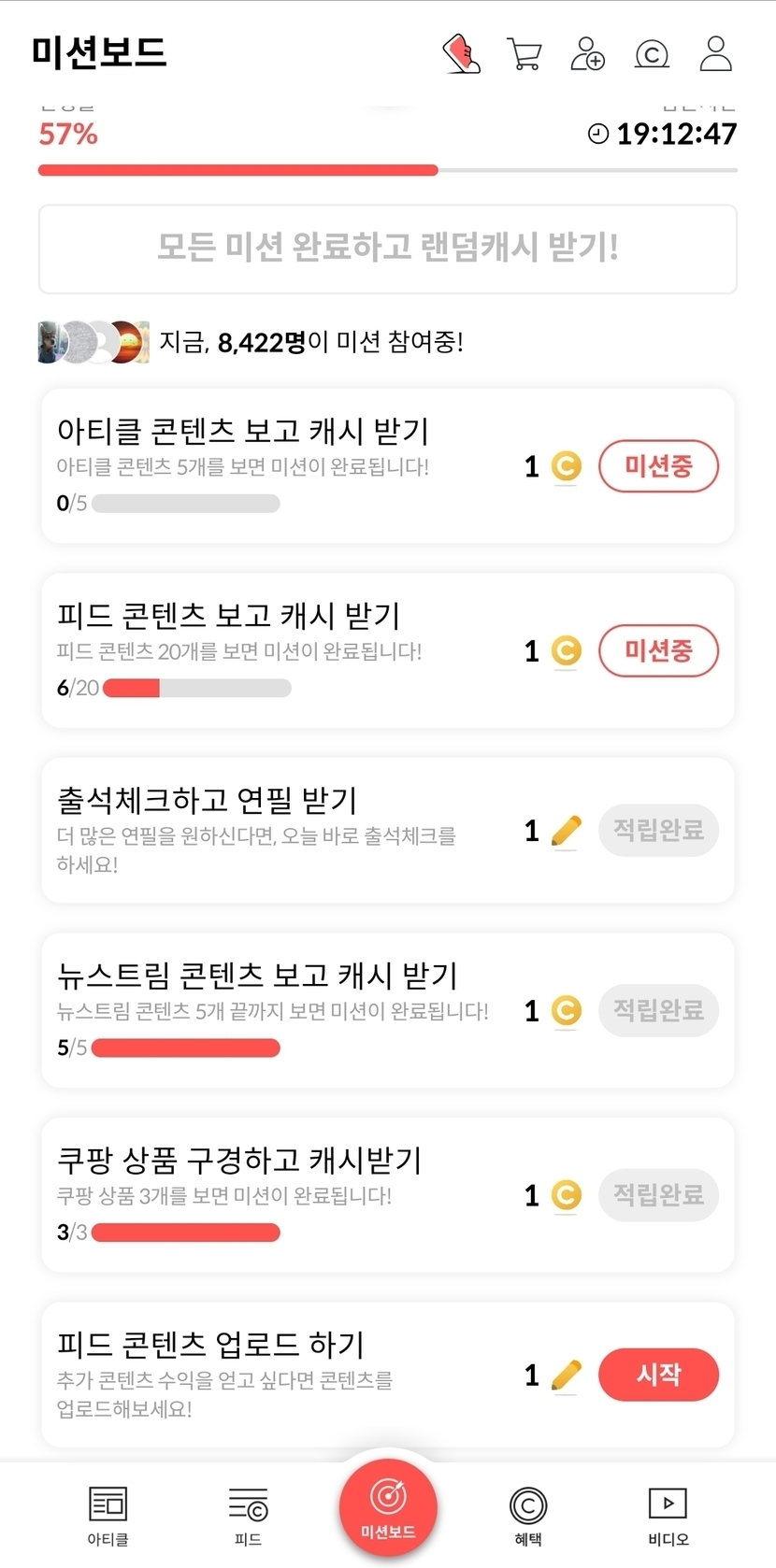Tap the random cash reward banner
The height and width of the screenshot is (1568, 776).
(387, 249)
